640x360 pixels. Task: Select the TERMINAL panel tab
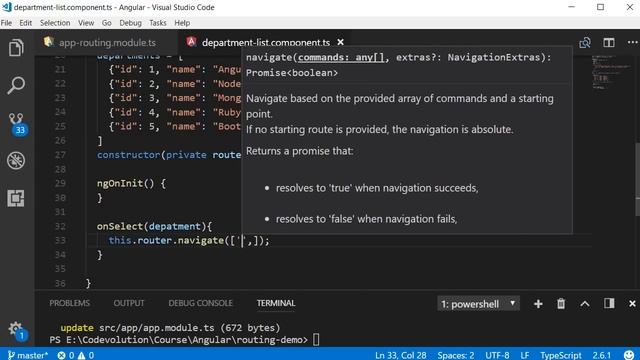pyautogui.click(x=276, y=303)
